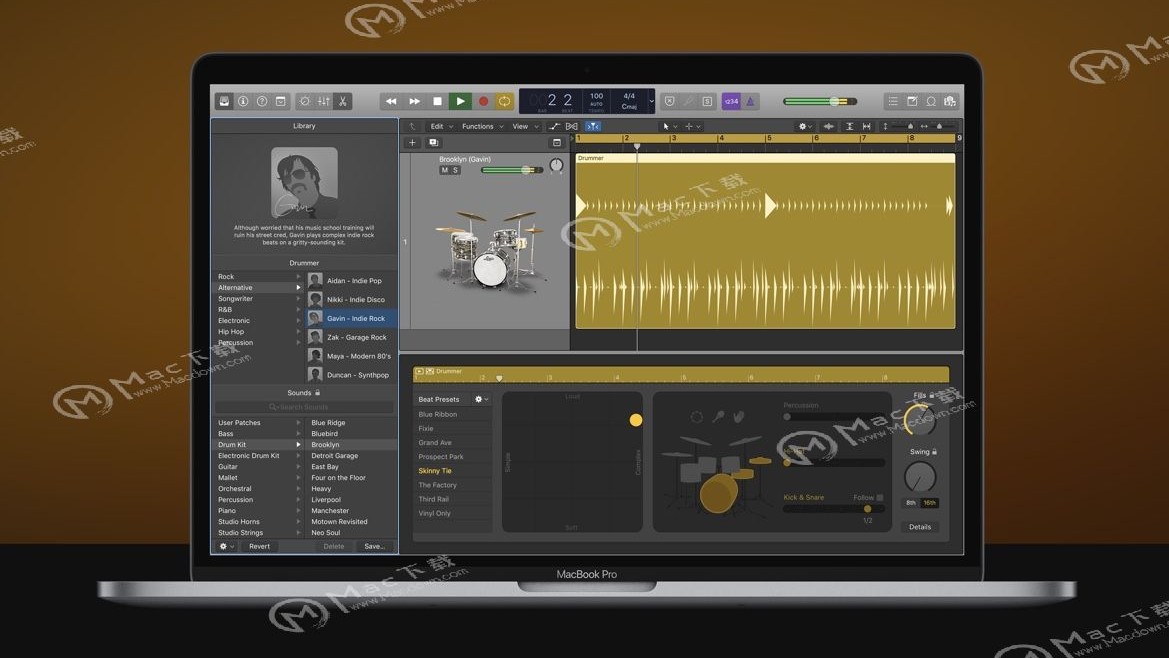
Task: Solo the Brooklyn (Gavin) track
Action: [456, 170]
